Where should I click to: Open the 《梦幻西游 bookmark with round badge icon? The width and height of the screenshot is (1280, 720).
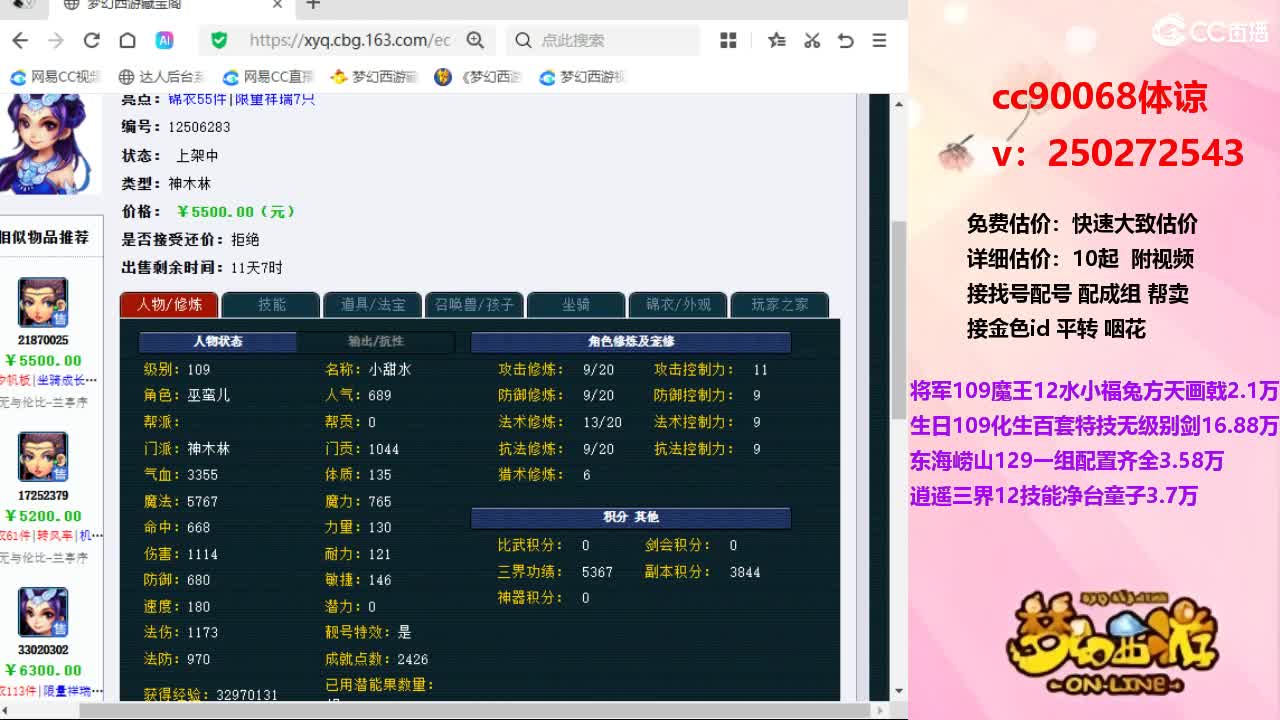coord(479,77)
